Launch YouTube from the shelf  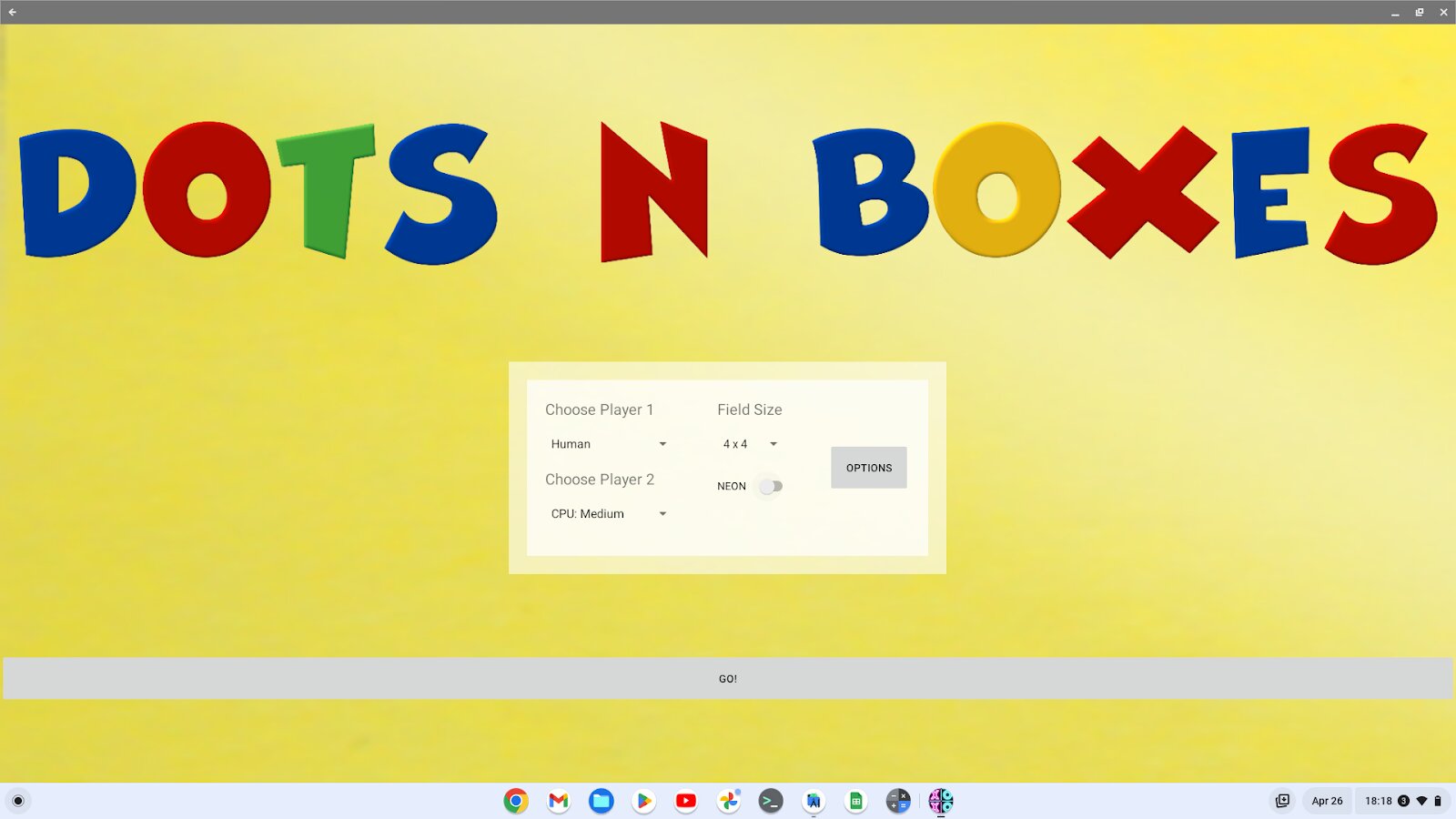[686, 801]
